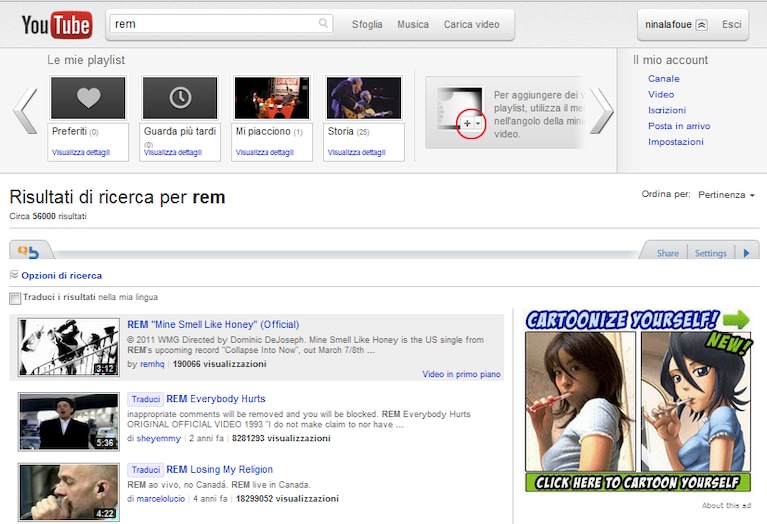Click Click Here To Cartoon Yourself banner
This screenshot has width=767, height=524.
coord(638,482)
